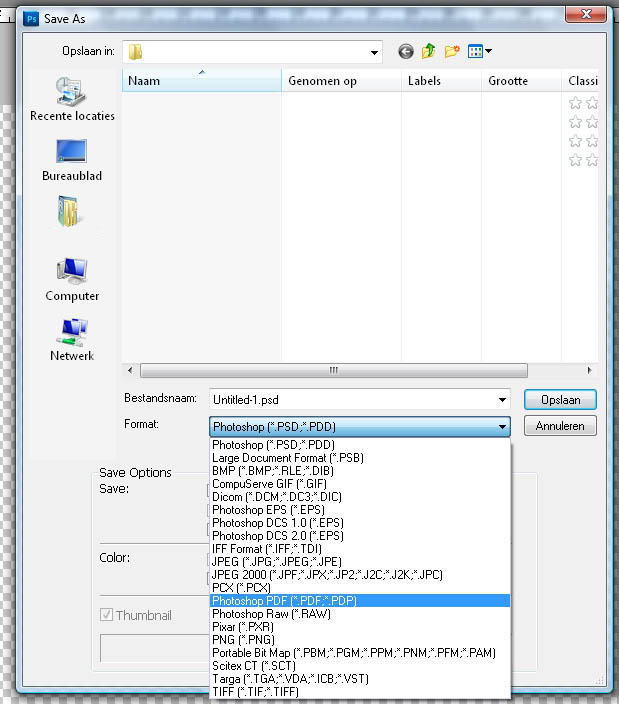This screenshot has height=704, width=619.
Task: Click the Back navigation arrow icon
Action: pos(406,52)
